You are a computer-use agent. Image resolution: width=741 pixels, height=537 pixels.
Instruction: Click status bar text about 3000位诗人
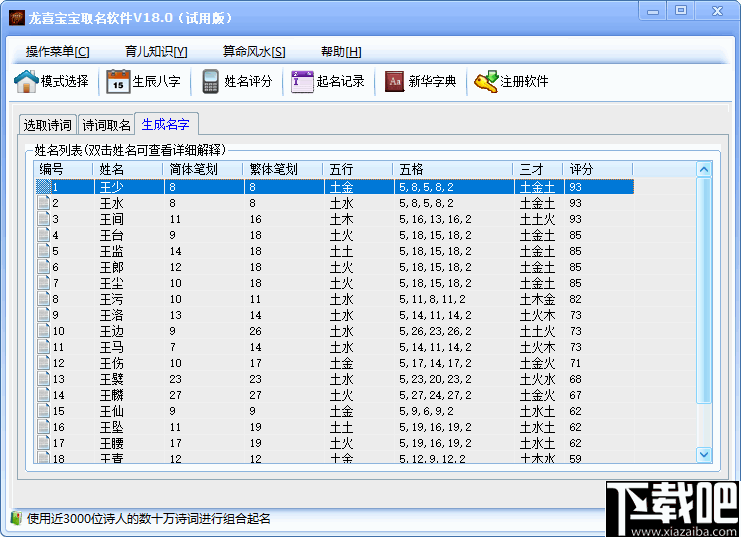pos(148,519)
